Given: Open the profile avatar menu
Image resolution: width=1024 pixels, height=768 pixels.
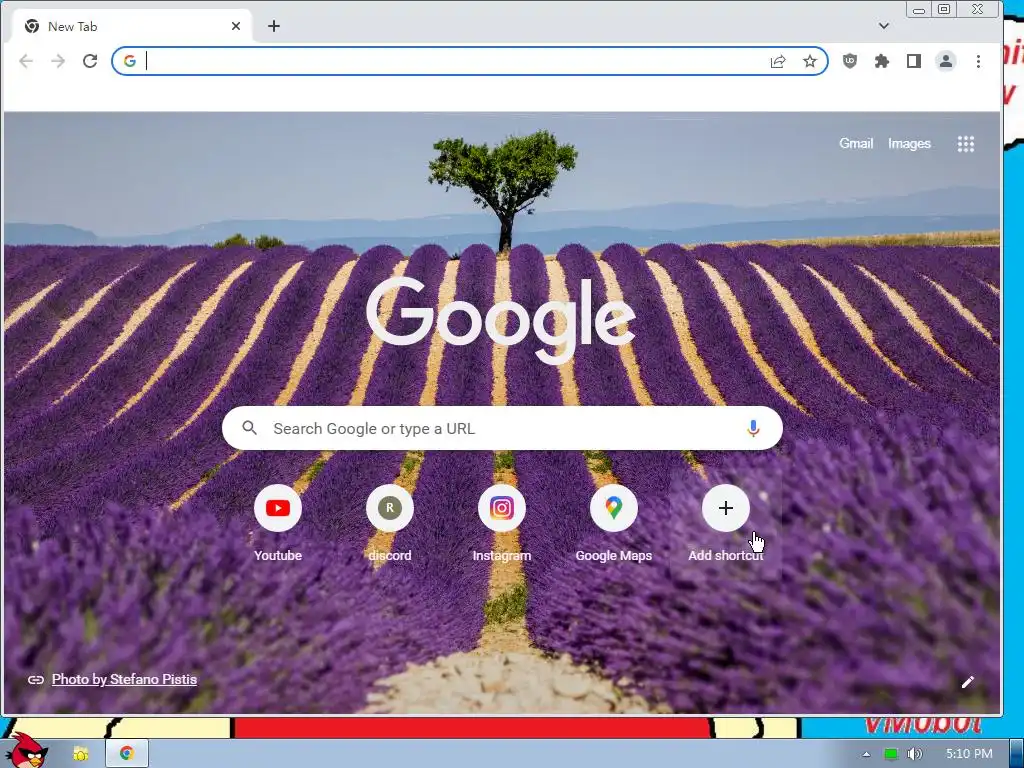Looking at the screenshot, I should pos(946,61).
